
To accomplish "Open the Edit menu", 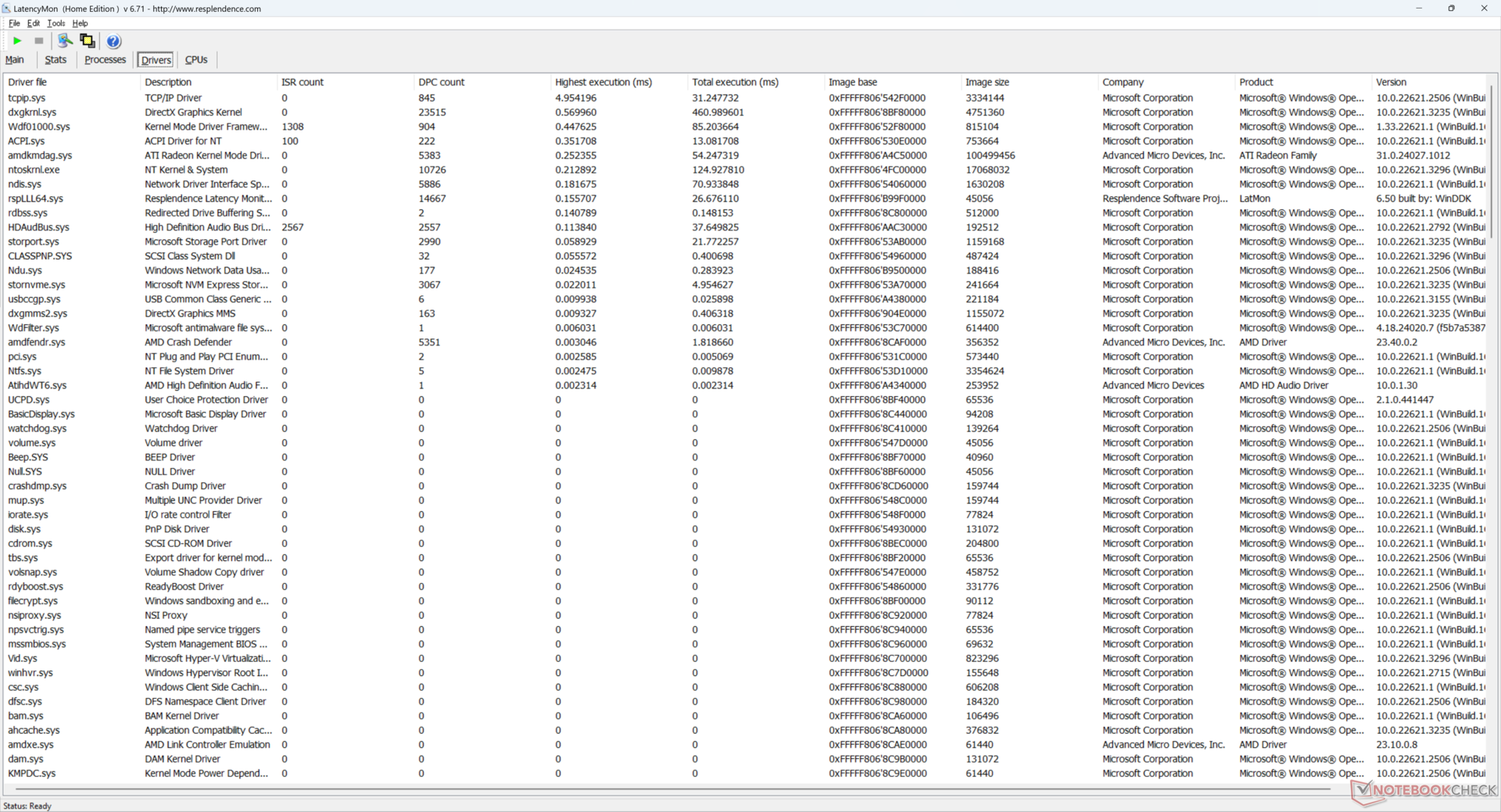I will [x=34, y=23].
